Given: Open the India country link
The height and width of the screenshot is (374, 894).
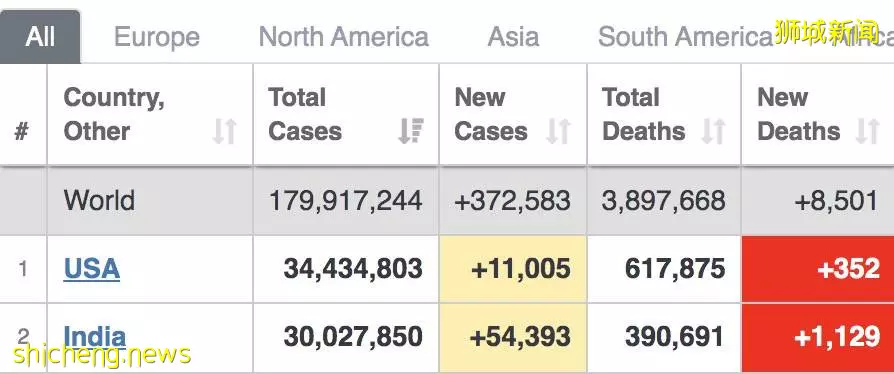Looking at the screenshot, I should click(95, 337).
